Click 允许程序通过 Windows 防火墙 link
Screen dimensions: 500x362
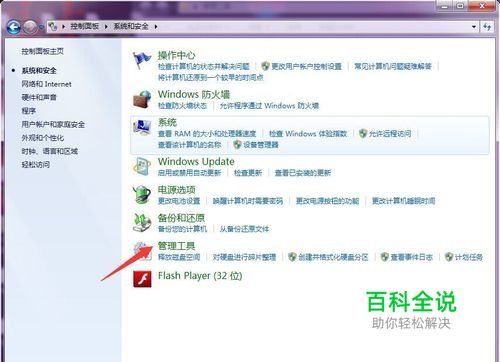(x=269, y=106)
